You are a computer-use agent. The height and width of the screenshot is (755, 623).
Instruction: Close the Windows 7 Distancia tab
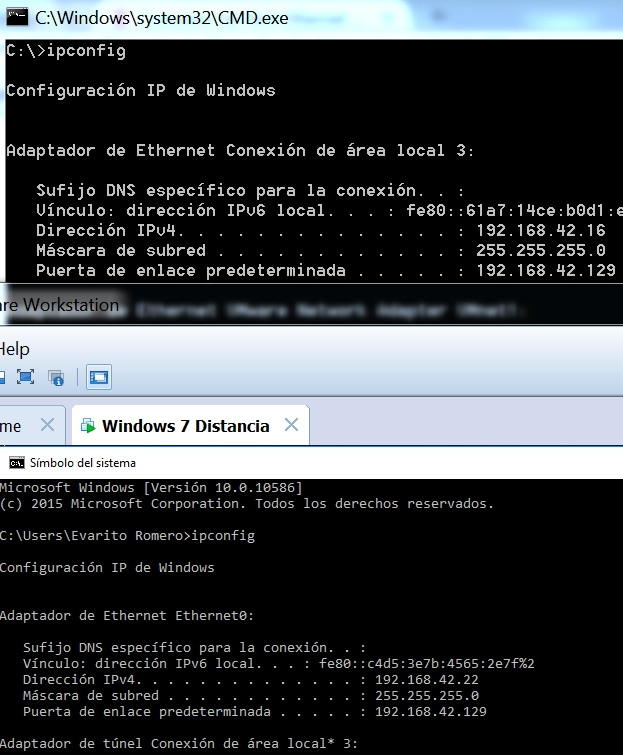(291, 425)
